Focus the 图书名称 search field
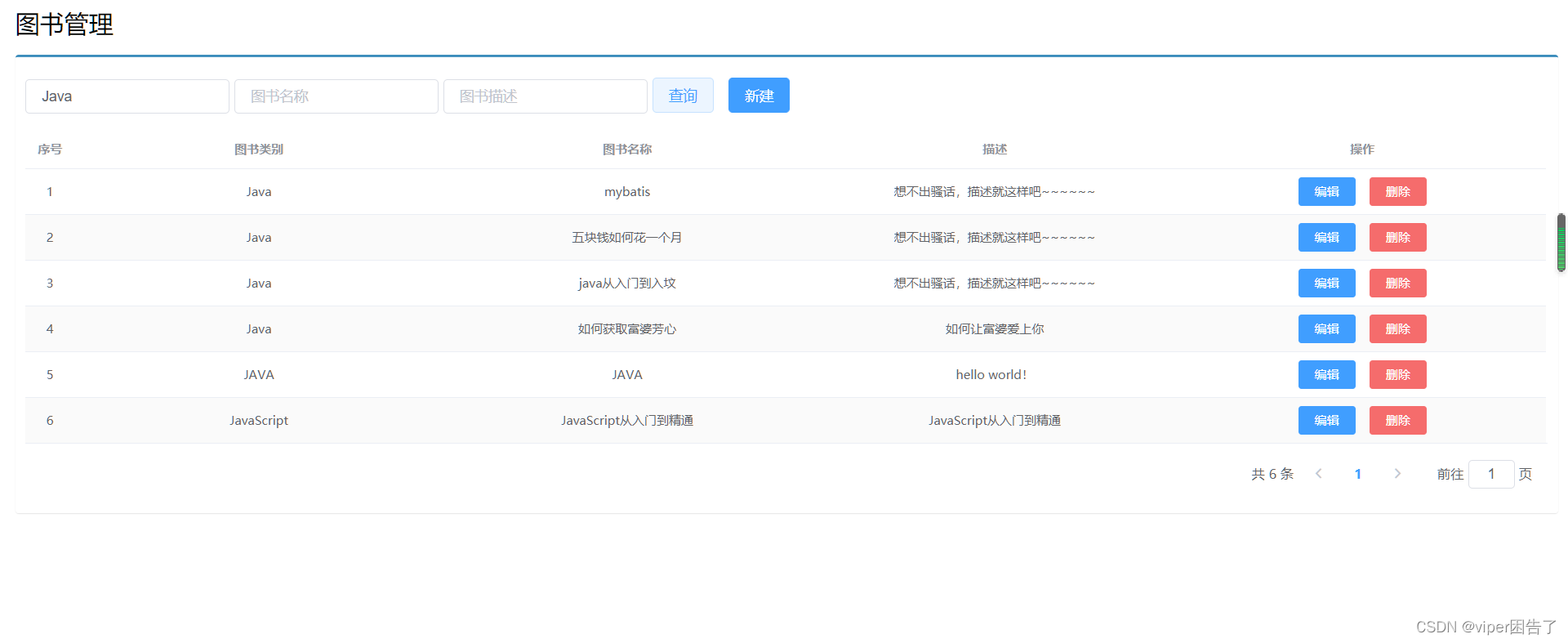1568x643 pixels. 336,96
